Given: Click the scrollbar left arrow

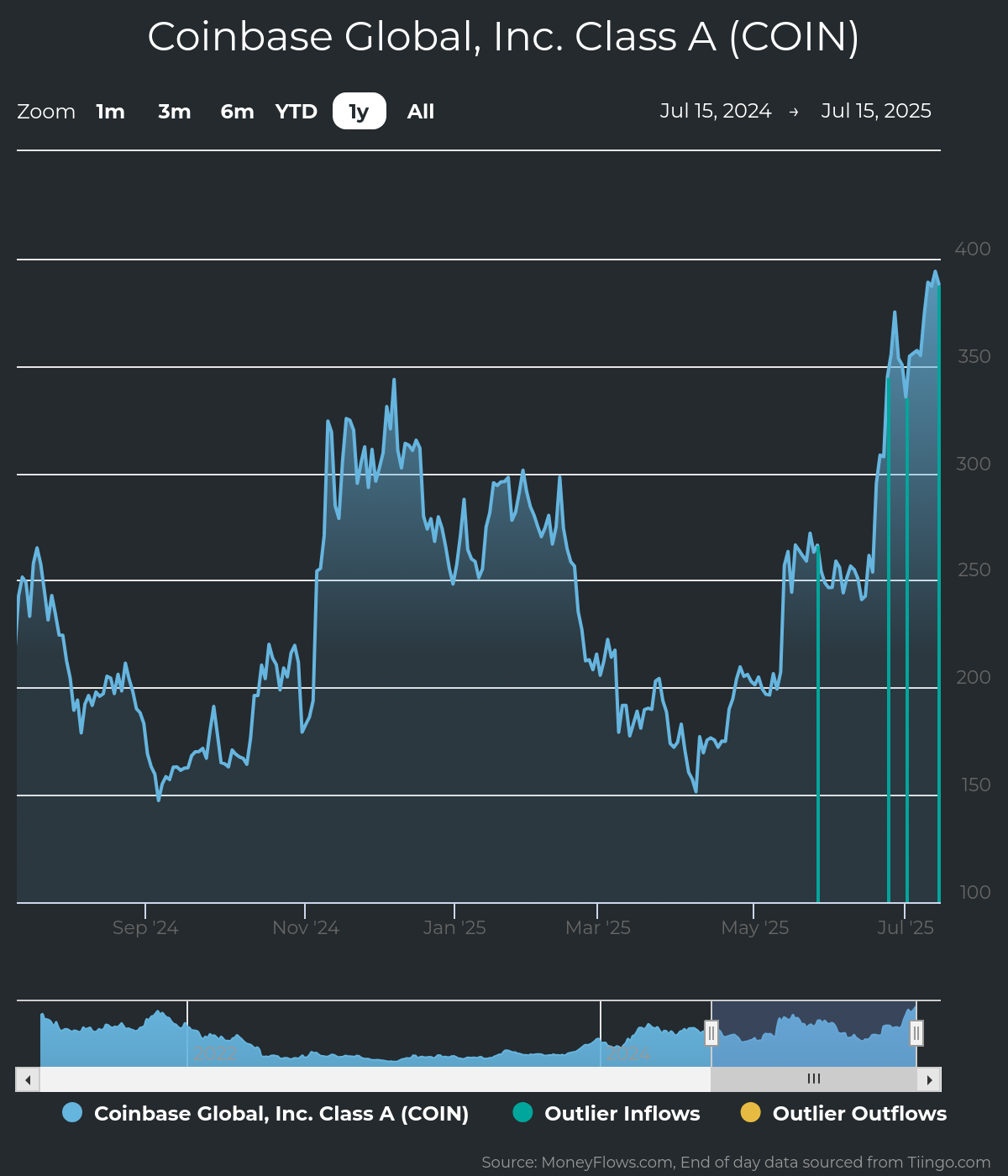Looking at the screenshot, I should point(28,1079).
